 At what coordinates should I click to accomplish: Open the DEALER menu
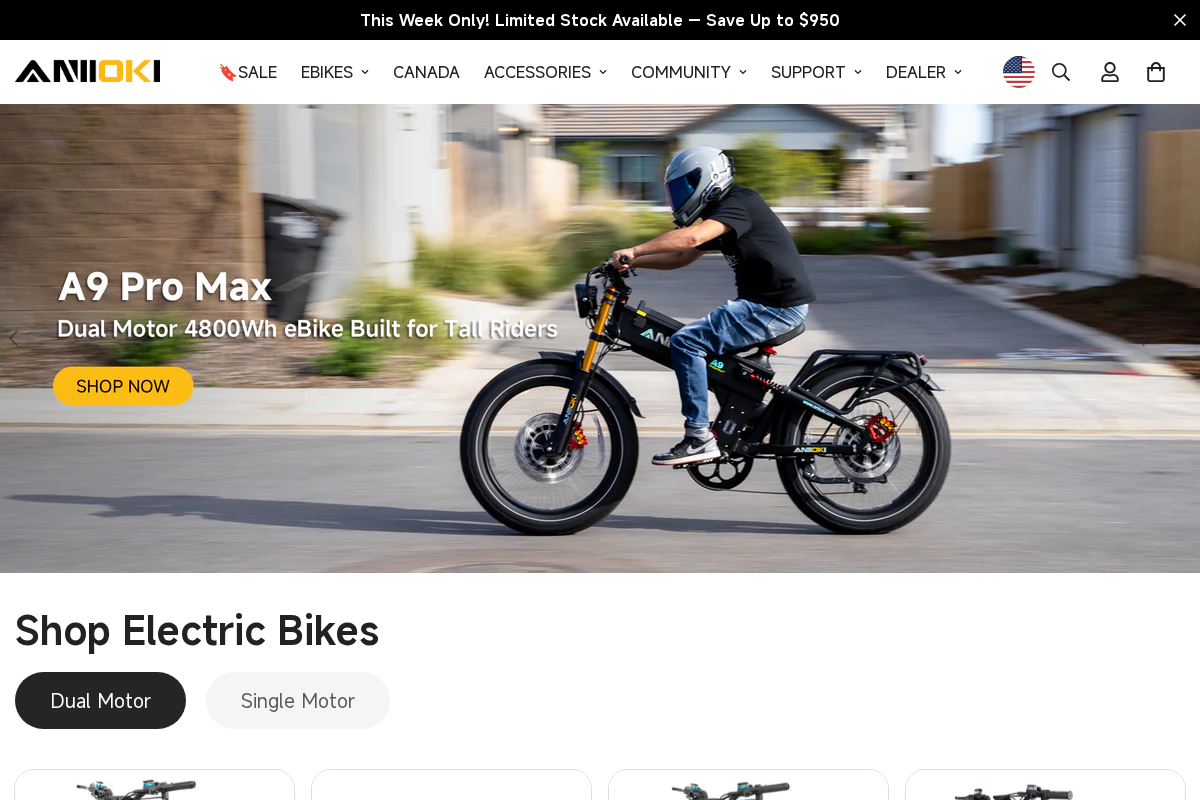(x=924, y=72)
